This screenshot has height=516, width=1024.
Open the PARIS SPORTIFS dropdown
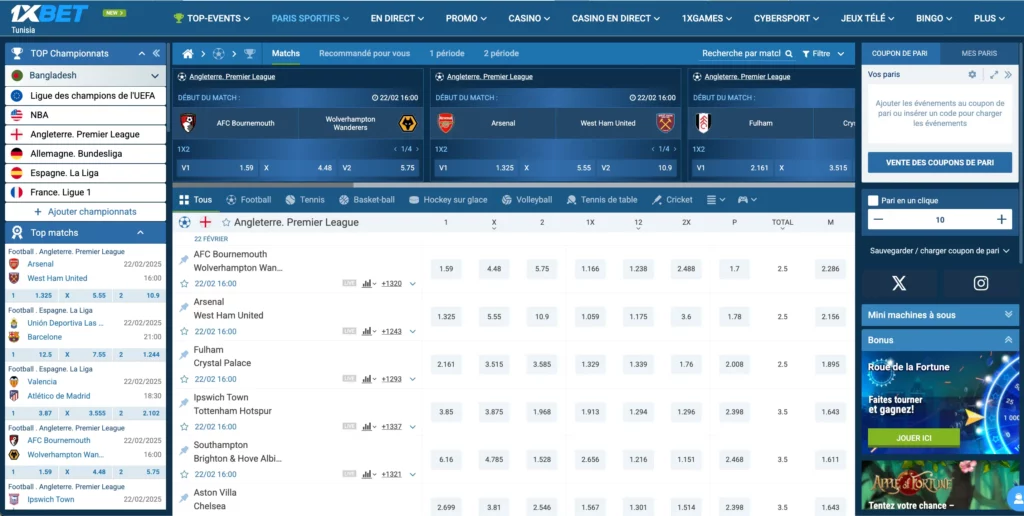(x=310, y=18)
